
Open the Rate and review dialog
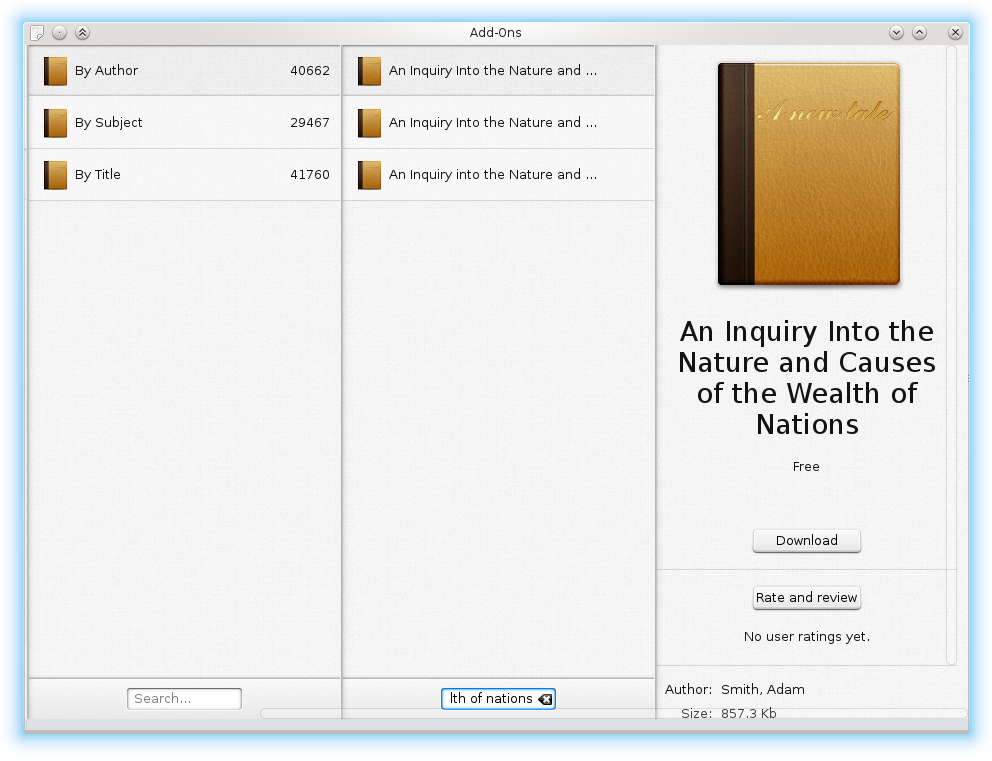[806, 598]
